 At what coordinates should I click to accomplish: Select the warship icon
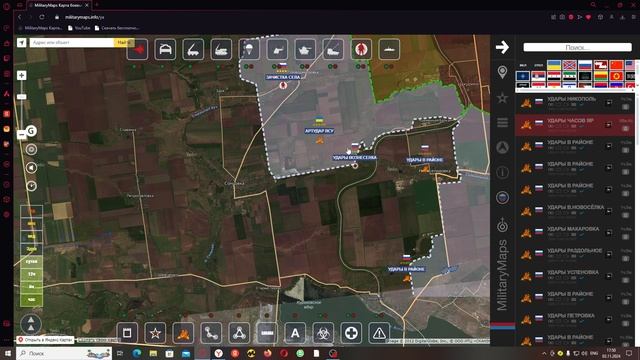point(389,49)
